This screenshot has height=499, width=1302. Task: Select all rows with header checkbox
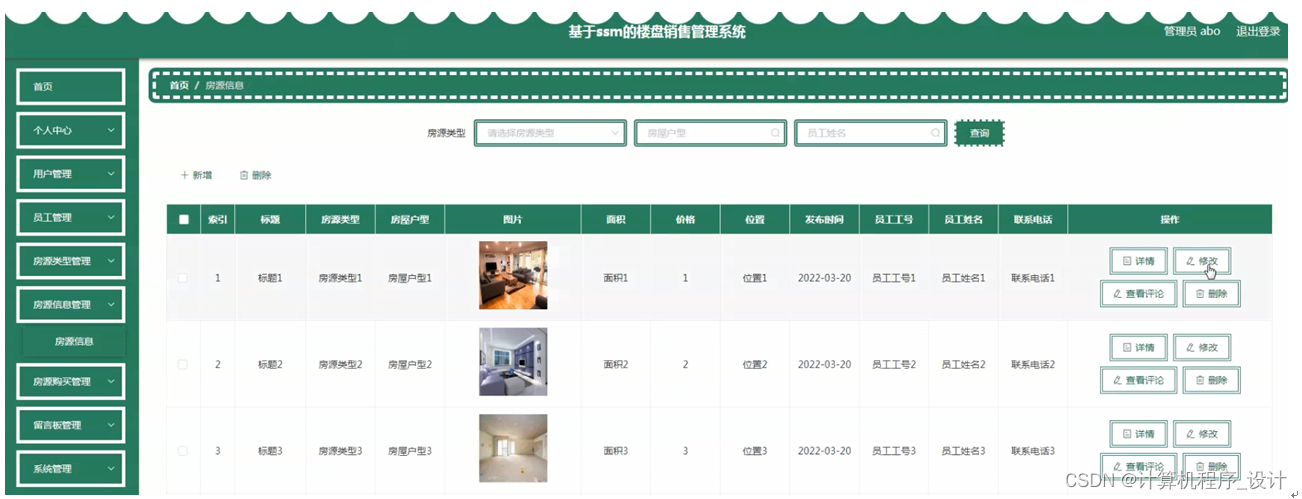[x=183, y=220]
